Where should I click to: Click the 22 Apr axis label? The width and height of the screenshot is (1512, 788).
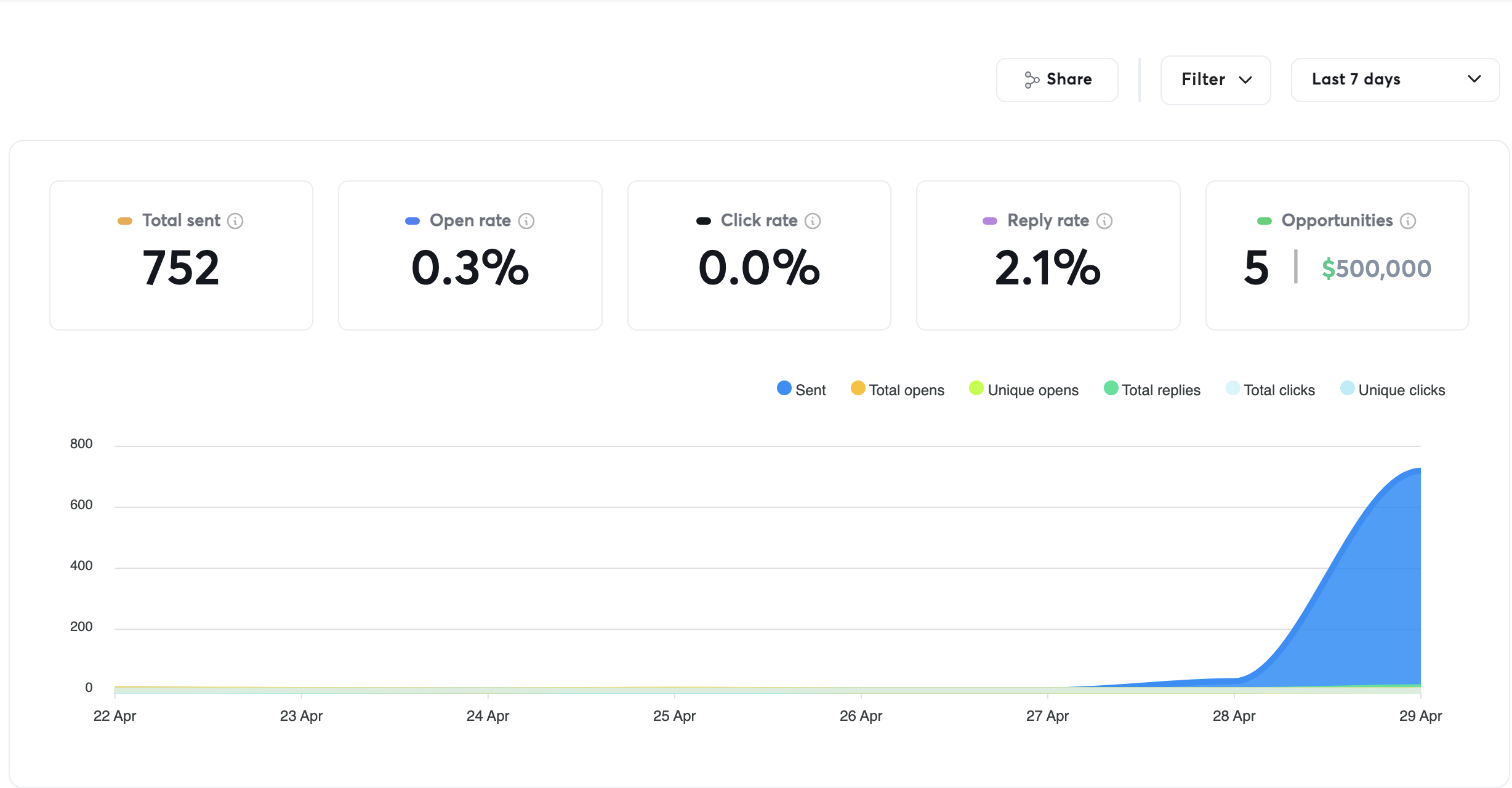click(x=115, y=716)
